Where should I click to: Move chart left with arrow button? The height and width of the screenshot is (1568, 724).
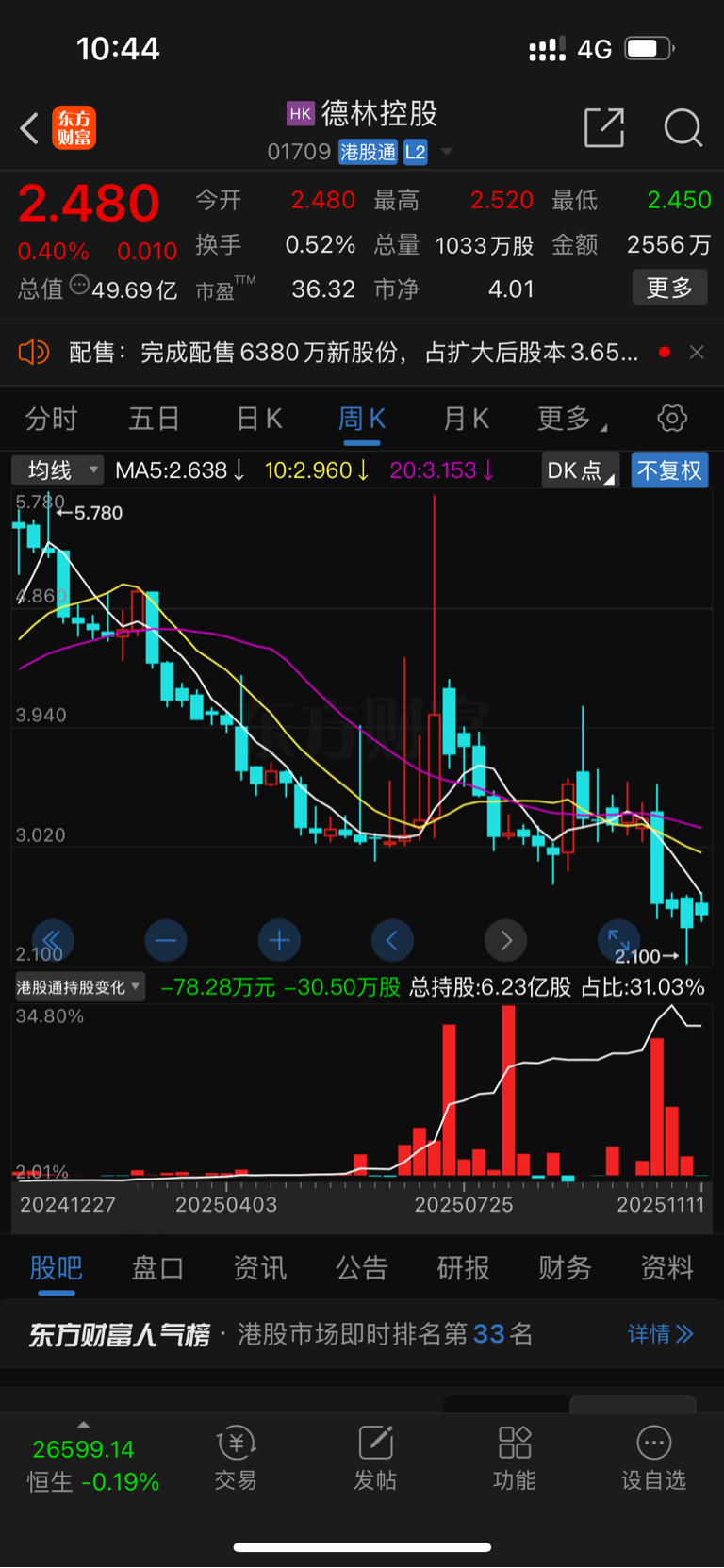pos(392,940)
